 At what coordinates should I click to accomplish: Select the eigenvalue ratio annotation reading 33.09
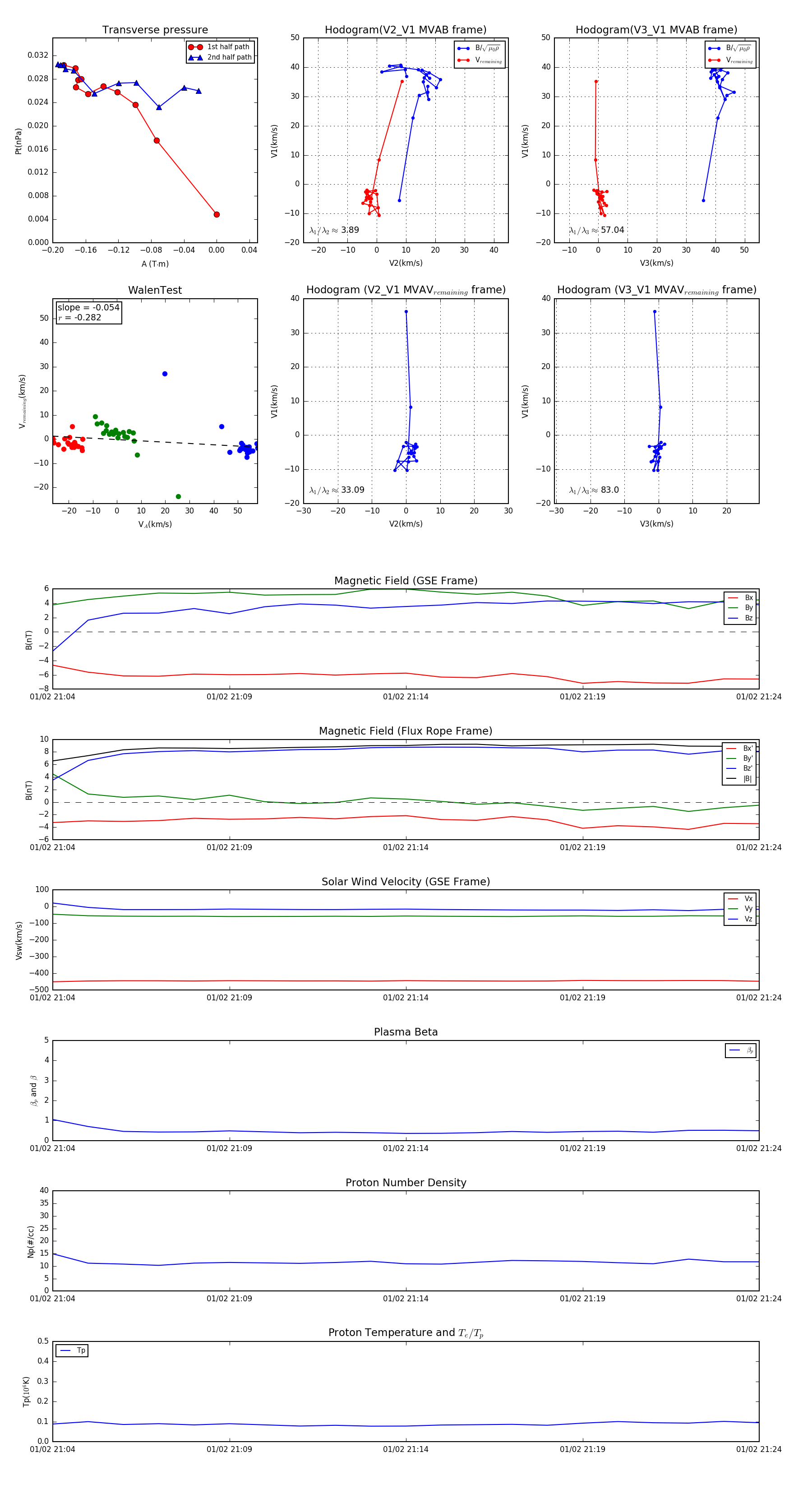tap(337, 490)
